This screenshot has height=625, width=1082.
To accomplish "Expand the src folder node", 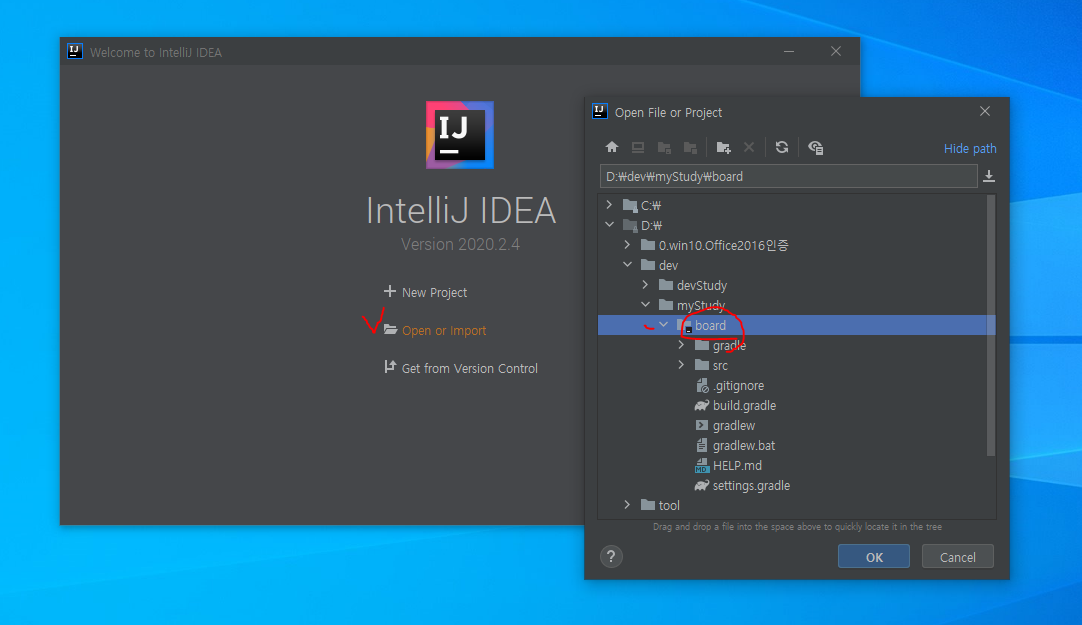I will (681, 365).
